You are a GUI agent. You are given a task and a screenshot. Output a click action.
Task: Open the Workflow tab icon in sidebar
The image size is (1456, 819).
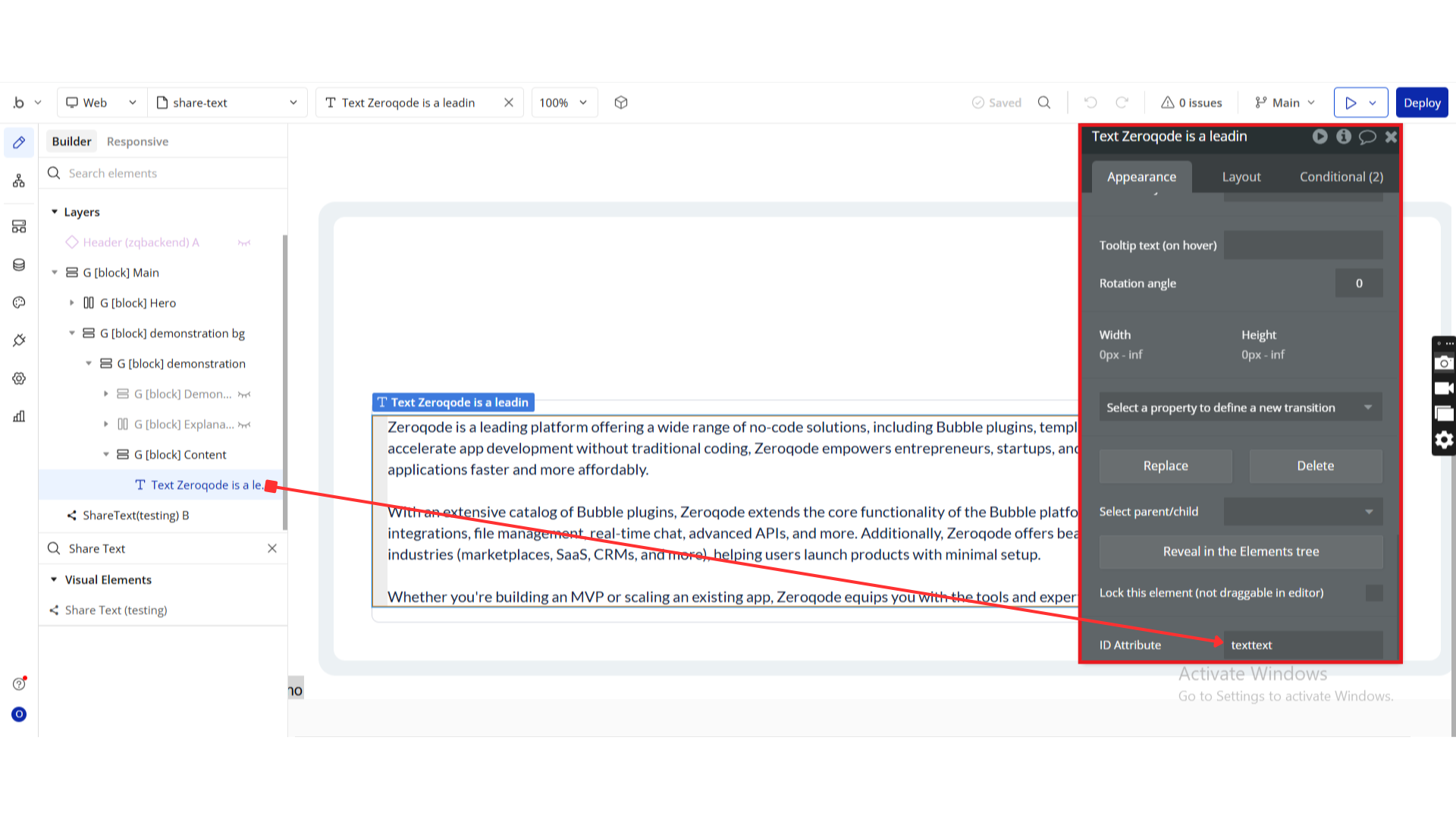coord(19,180)
